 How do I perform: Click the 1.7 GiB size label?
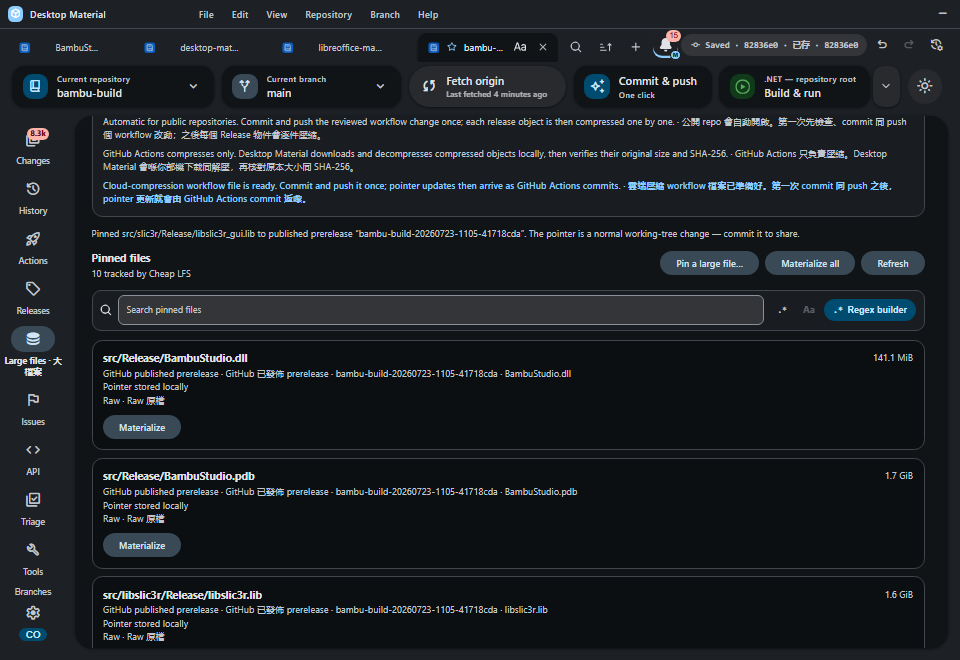point(899,476)
